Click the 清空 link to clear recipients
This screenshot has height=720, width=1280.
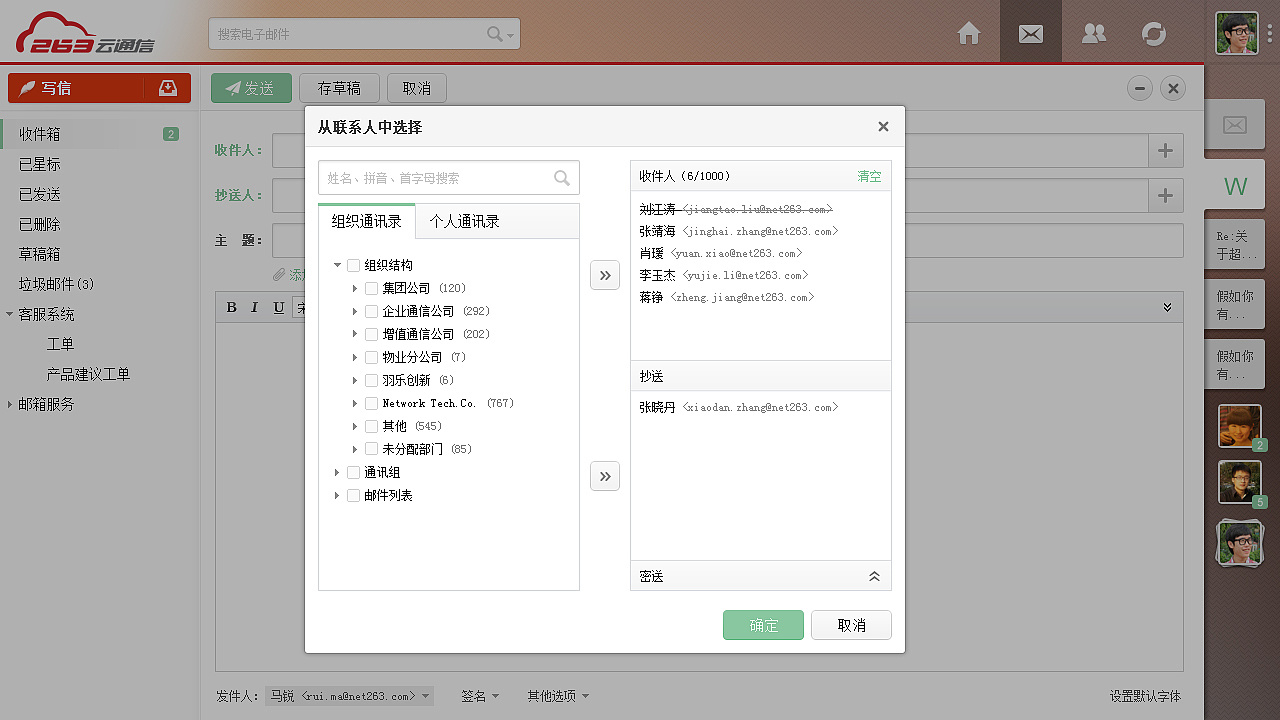[x=868, y=176]
